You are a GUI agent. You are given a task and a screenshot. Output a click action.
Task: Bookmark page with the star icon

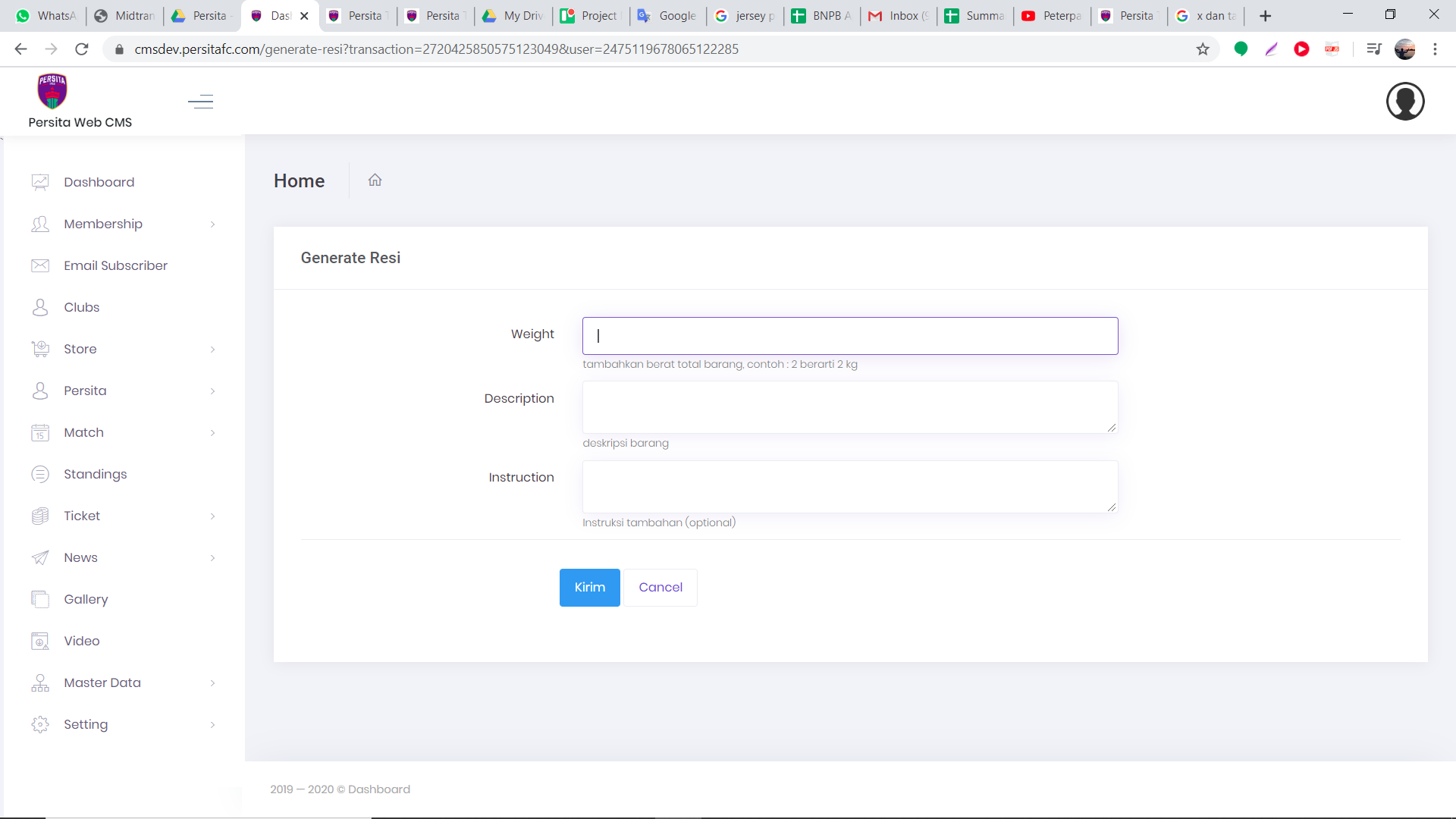coord(1203,49)
